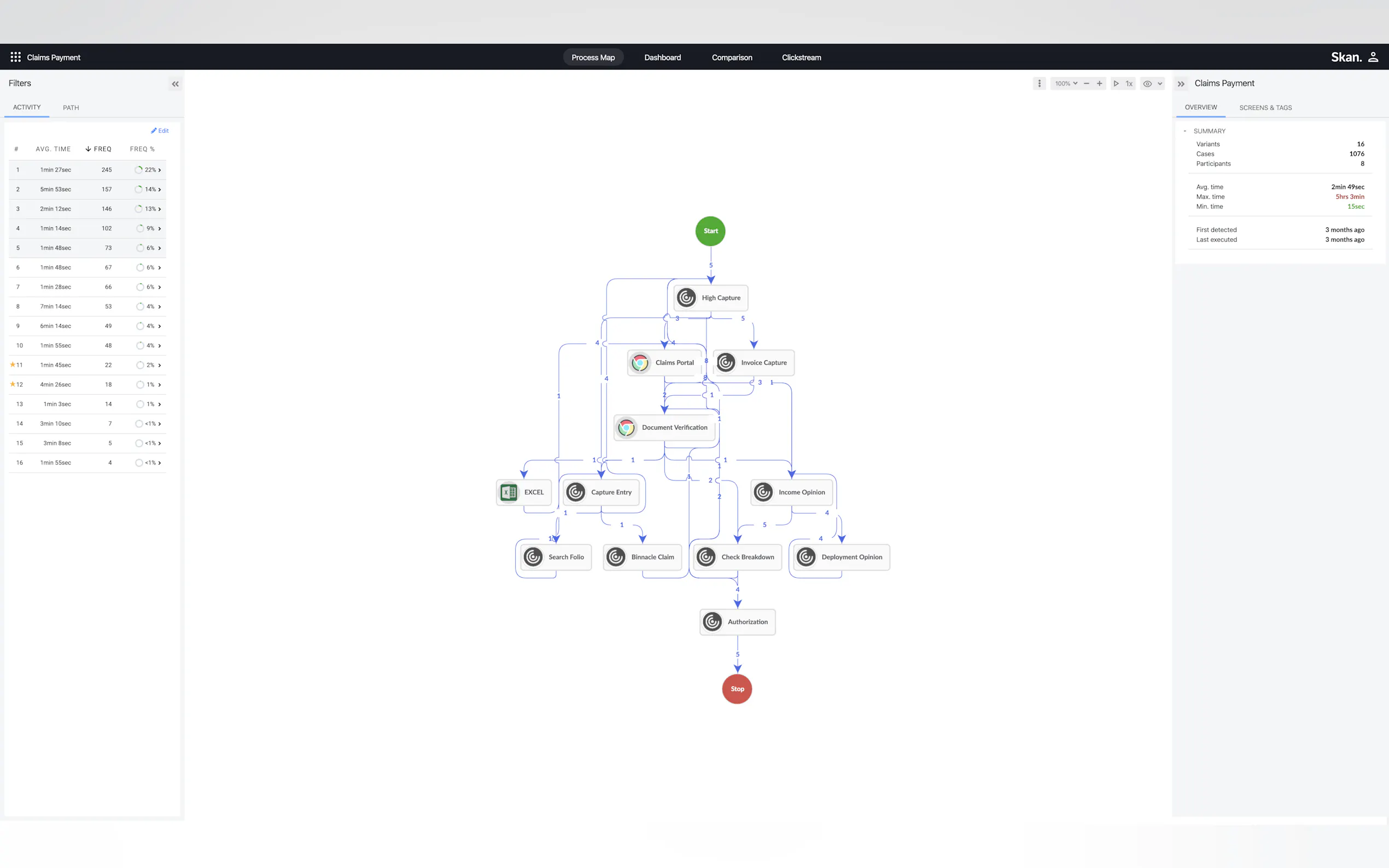Image resolution: width=1389 pixels, height=868 pixels.
Task: Zoom in using the plus icon
Action: pyautogui.click(x=1099, y=84)
